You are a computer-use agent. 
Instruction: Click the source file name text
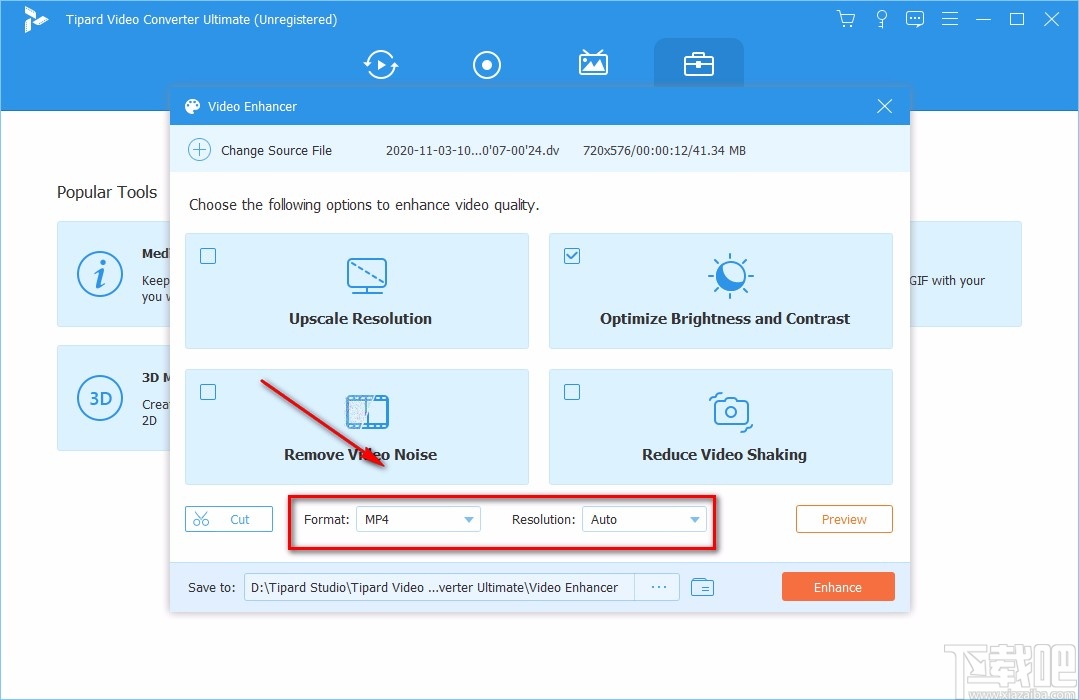(x=472, y=150)
